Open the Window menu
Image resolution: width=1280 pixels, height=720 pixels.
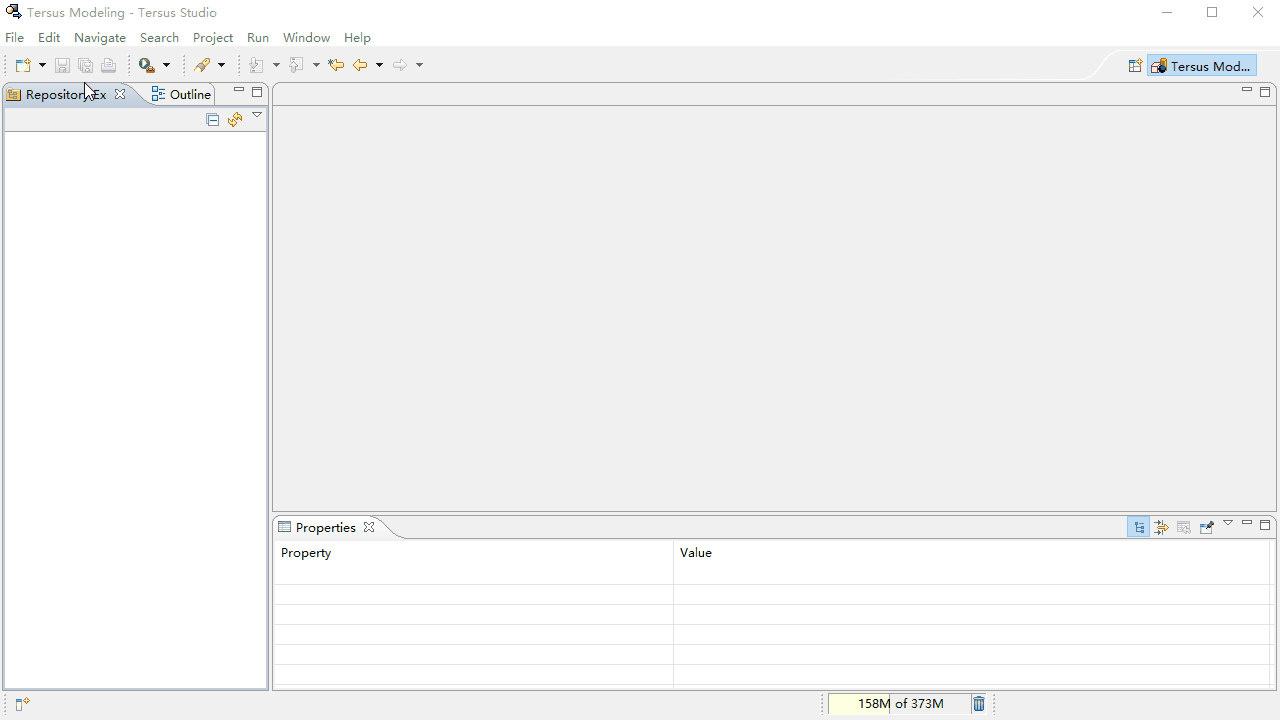point(306,38)
